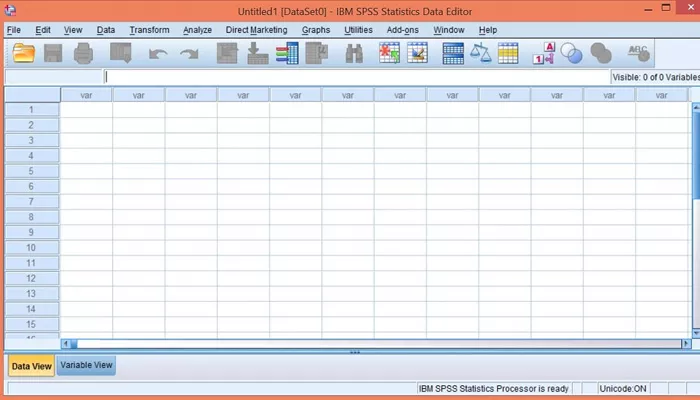Click the vertical scrollbar up arrow
Viewport: 700px width, 400px height.
click(x=696, y=108)
